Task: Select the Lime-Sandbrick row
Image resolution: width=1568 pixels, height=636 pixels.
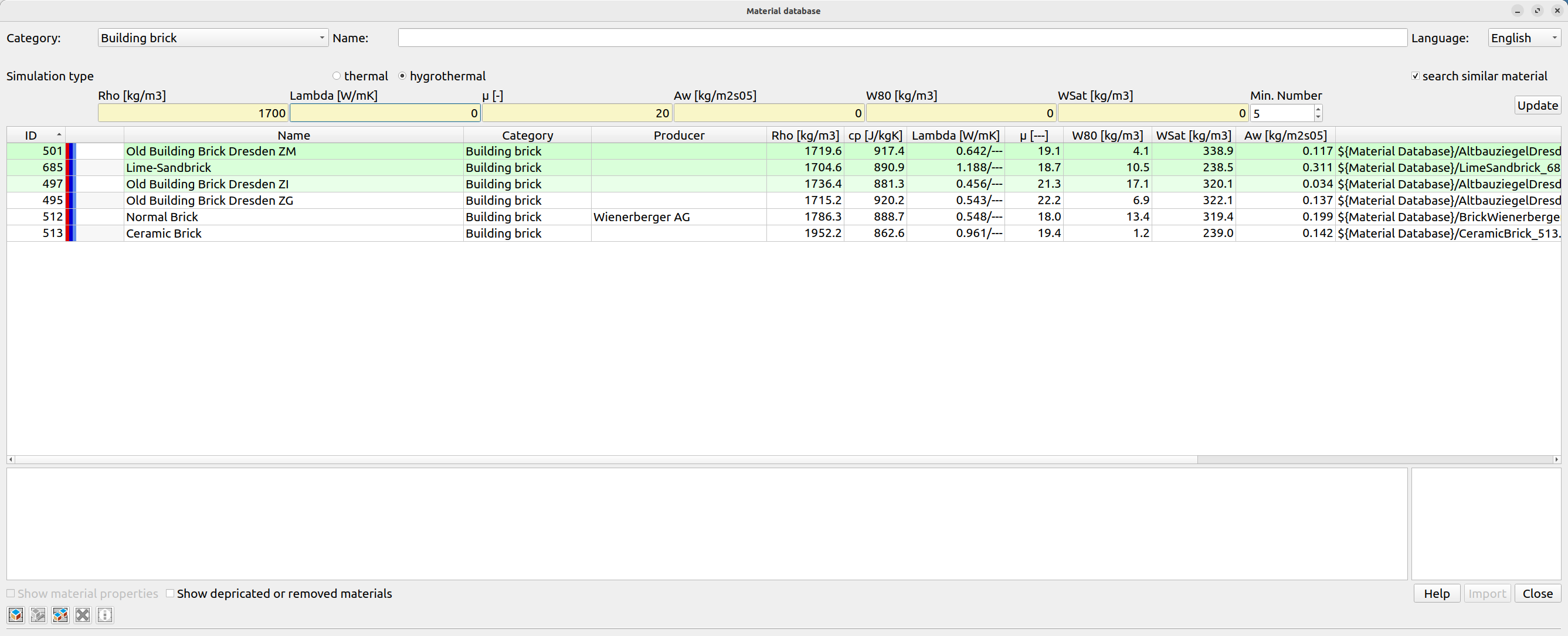Action: 784,168
